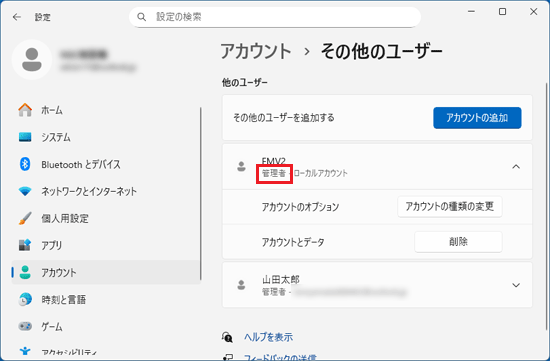Click the ホーム house icon

point(25,110)
